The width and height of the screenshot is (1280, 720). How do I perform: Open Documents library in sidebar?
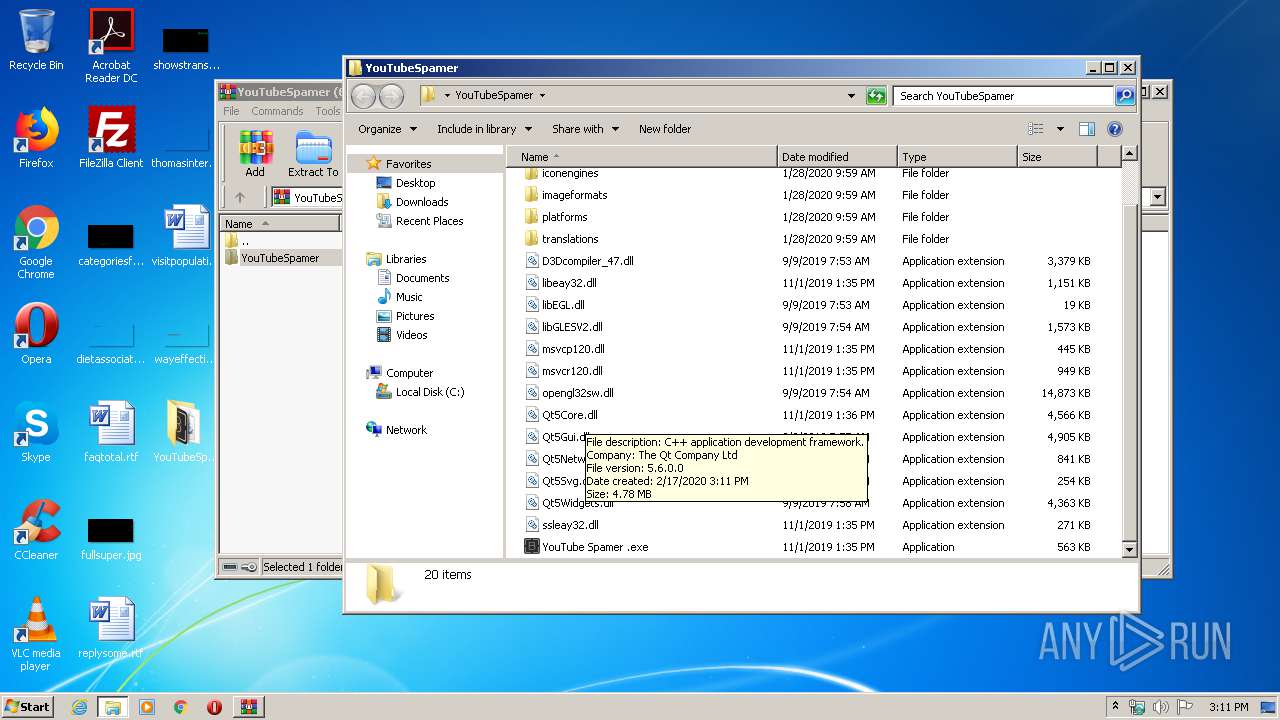pos(422,278)
